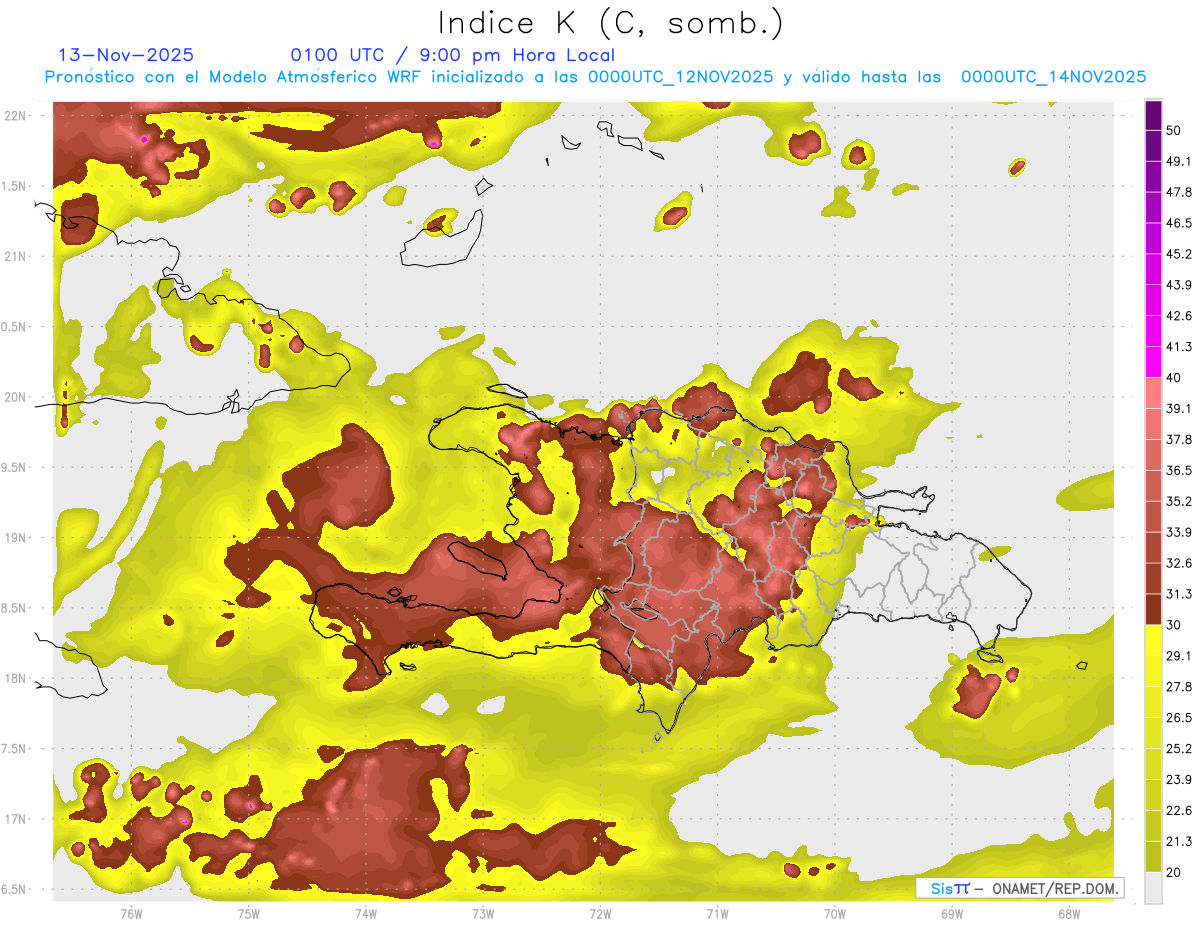
Task: Click the "31.3" color scale value
Action: click(1178, 594)
